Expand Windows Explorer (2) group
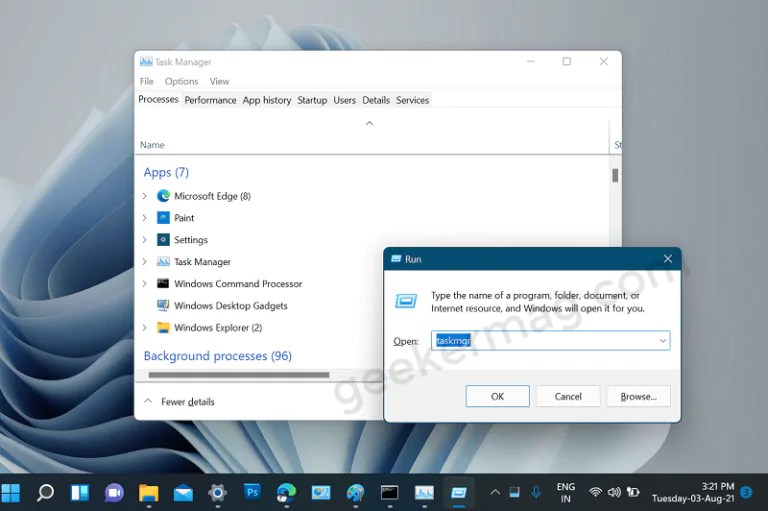Viewport: 768px width, 511px height. (x=144, y=327)
